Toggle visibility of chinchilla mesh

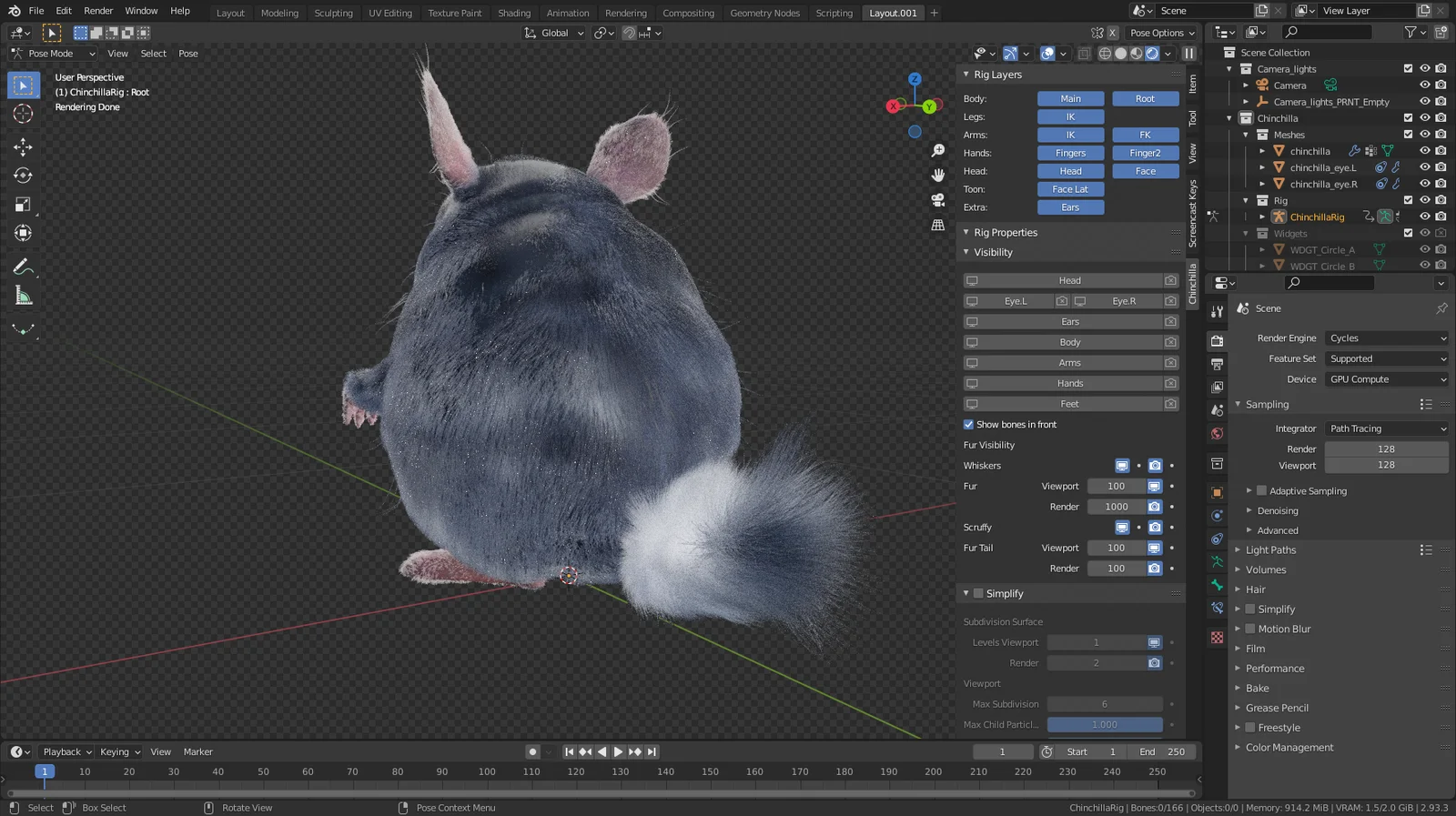(x=1425, y=151)
